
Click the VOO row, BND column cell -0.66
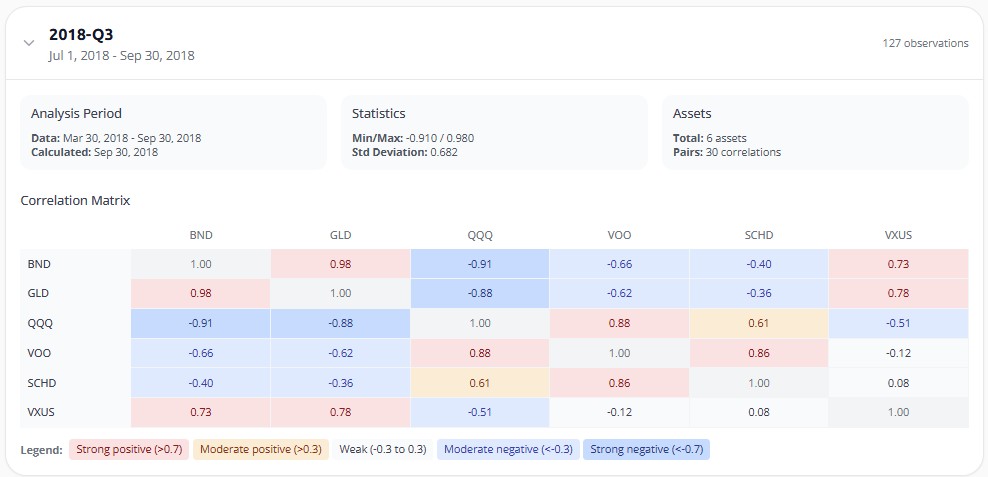(x=201, y=353)
